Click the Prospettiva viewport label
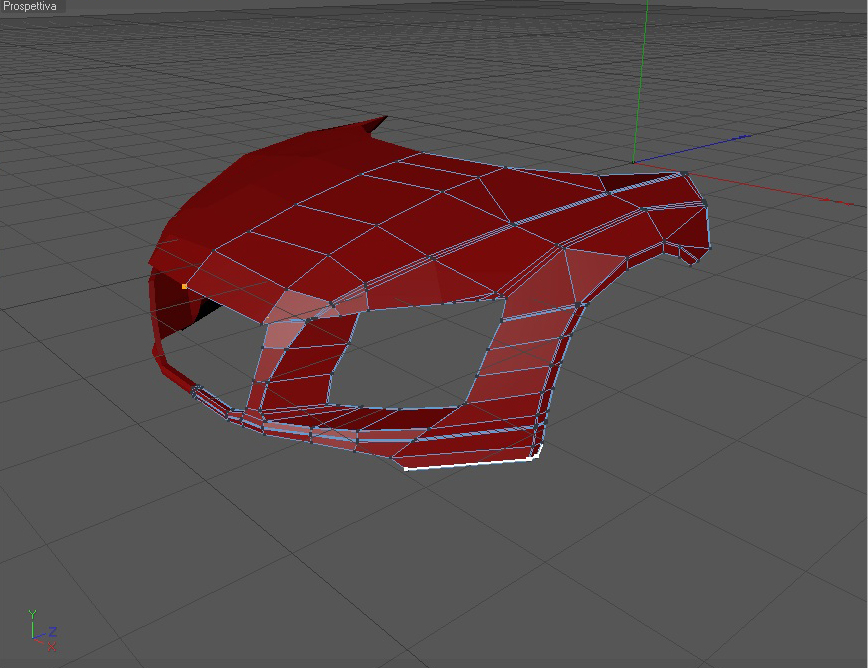The width and height of the screenshot is (868, 668). tap(30, 7)
